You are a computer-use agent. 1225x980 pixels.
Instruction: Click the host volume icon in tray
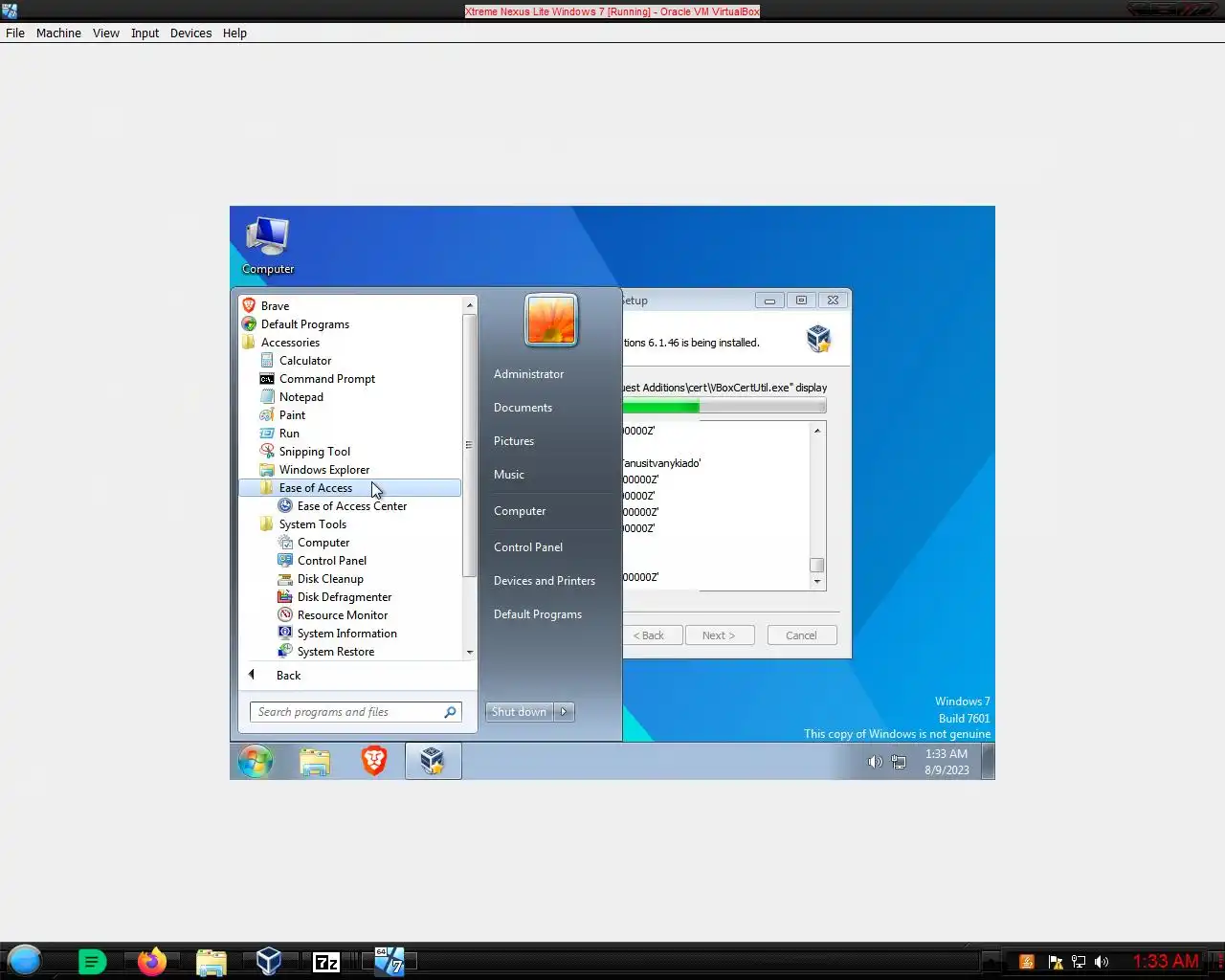click(1102, 962)
